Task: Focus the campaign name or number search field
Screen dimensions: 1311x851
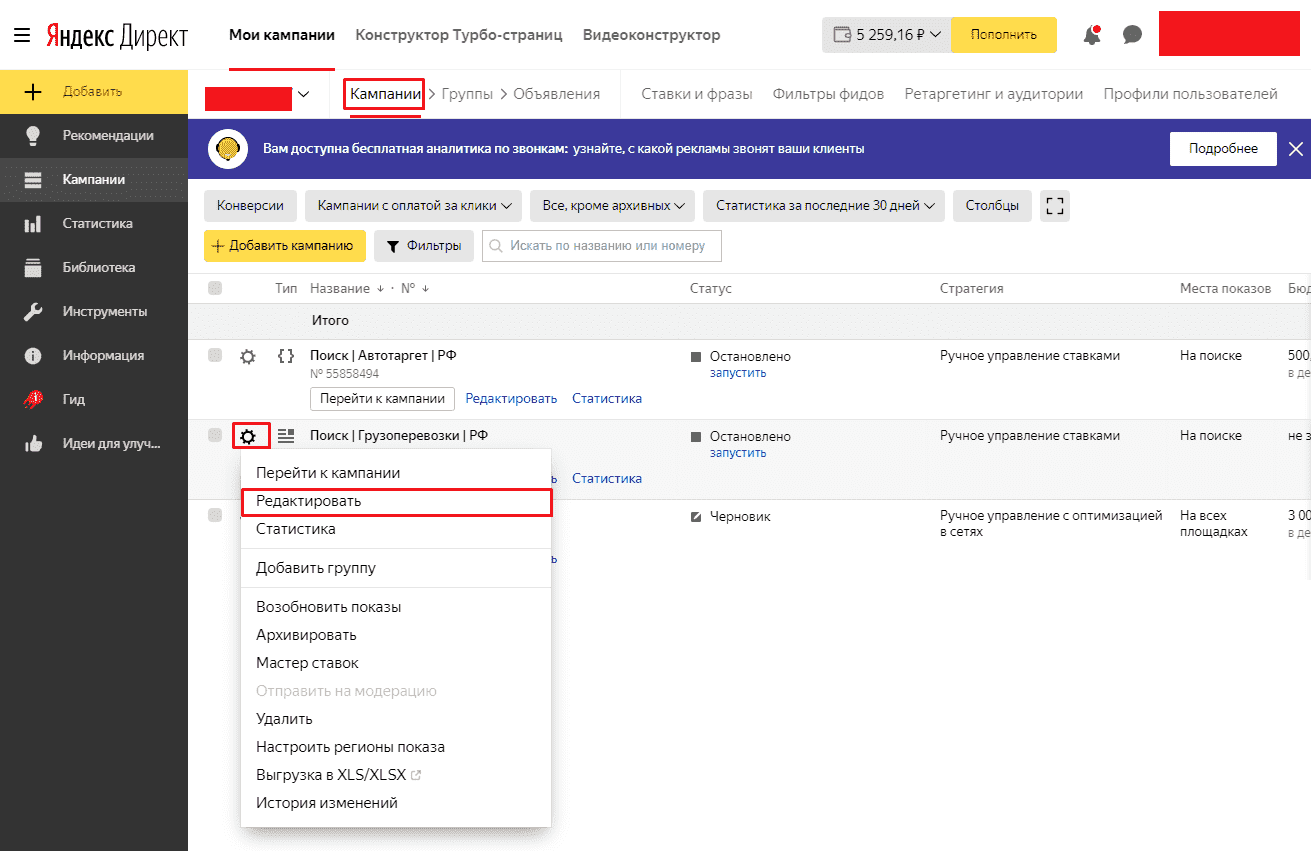Action: pyautogui.click(x=601, y=246)
